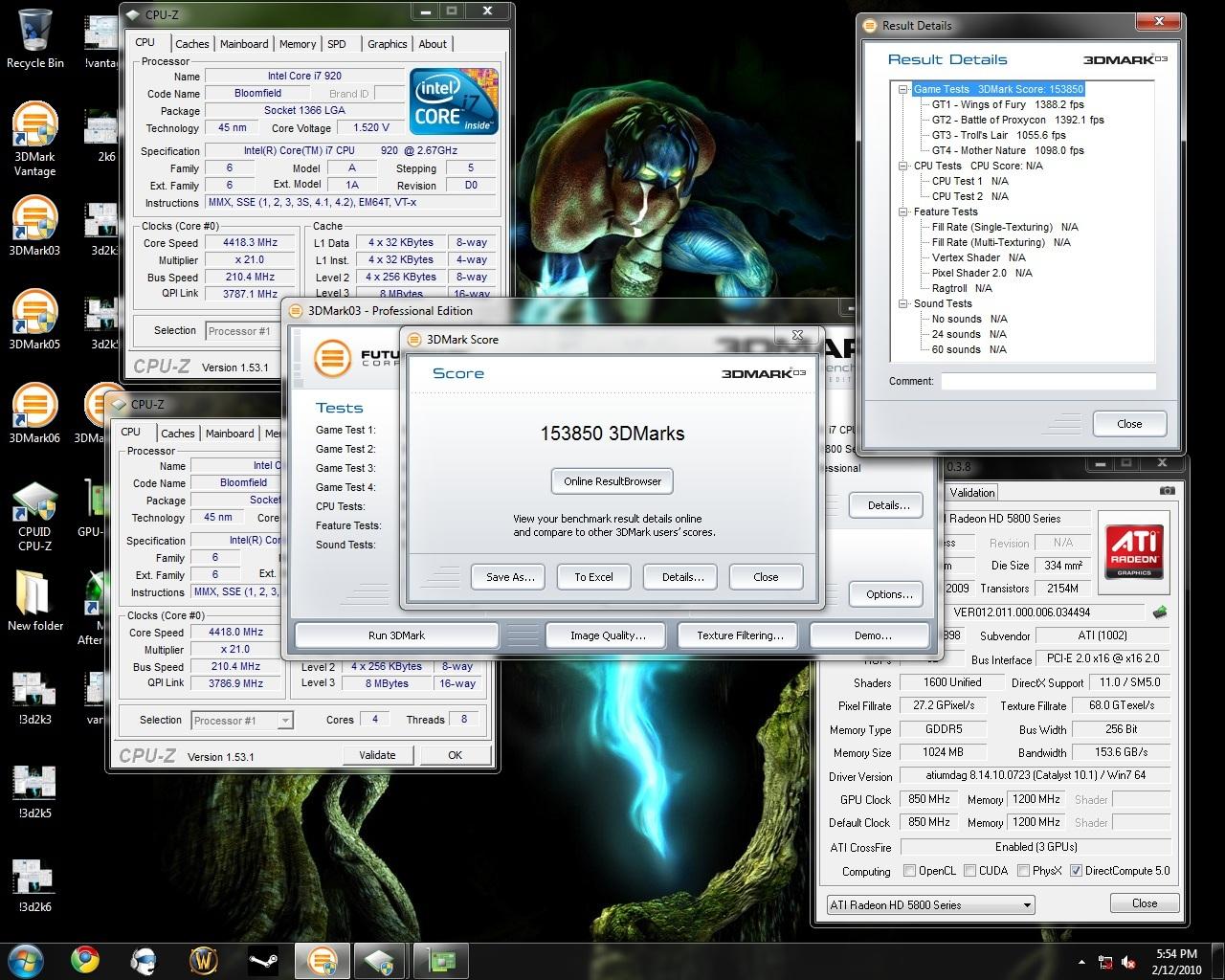The image size is (1225, 980).
Task: Enable the CUDA checkbox in GPU-Z
Action: click(970, 871)
